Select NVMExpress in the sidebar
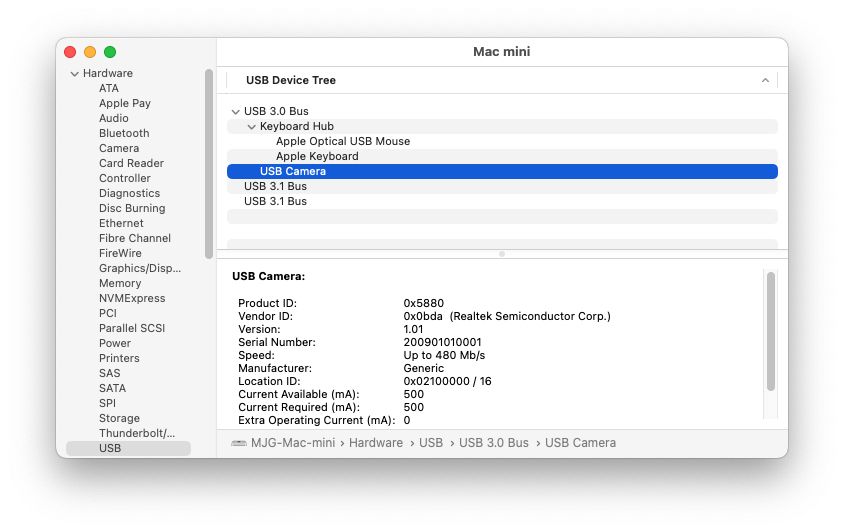Viewport: 844px width, 532px height. [x=132, y=298]
